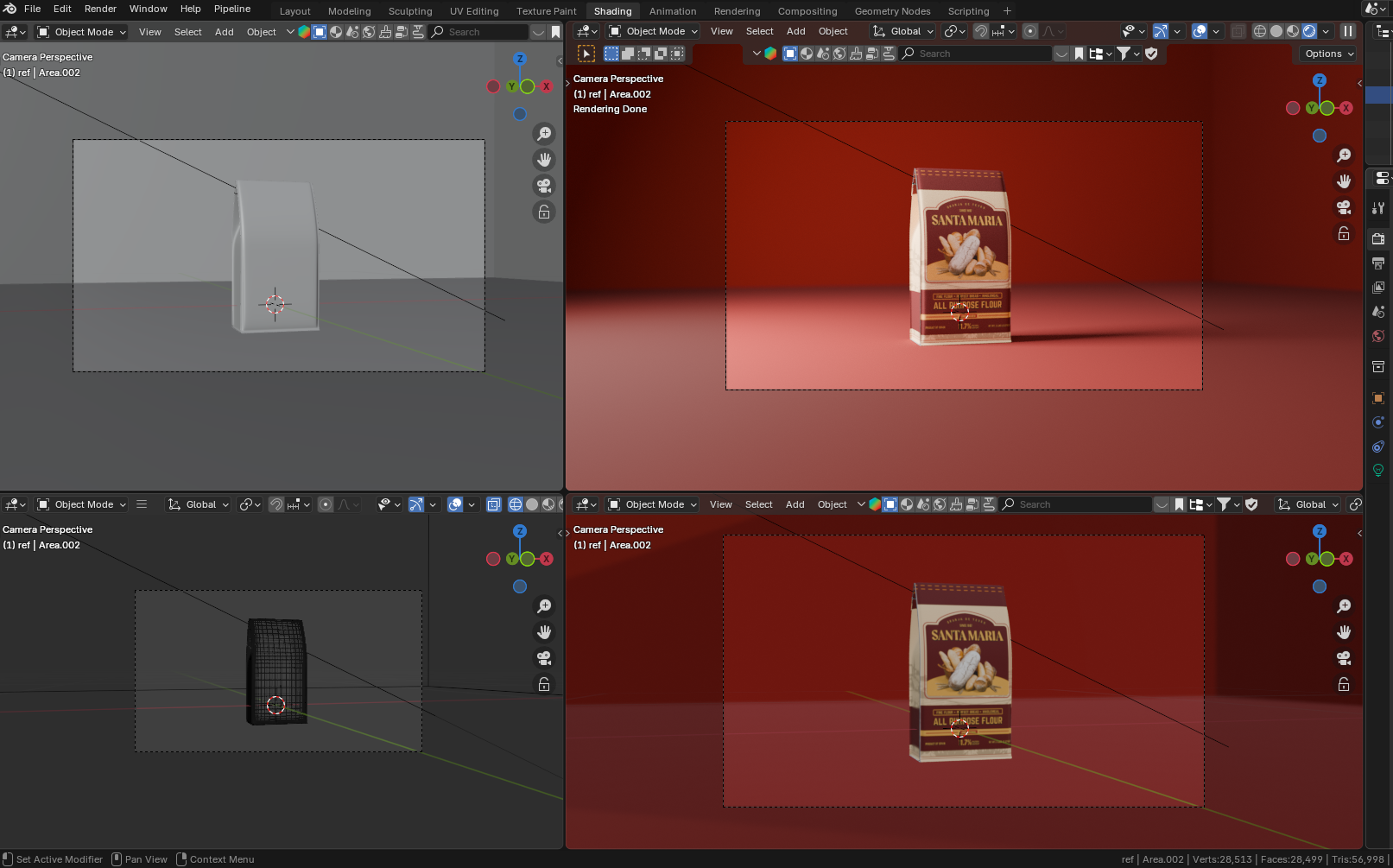This screenshot has height=868, width=1393.
Task: Open pivot point dropdown in top-right viewport header
Action: [954, 31]
